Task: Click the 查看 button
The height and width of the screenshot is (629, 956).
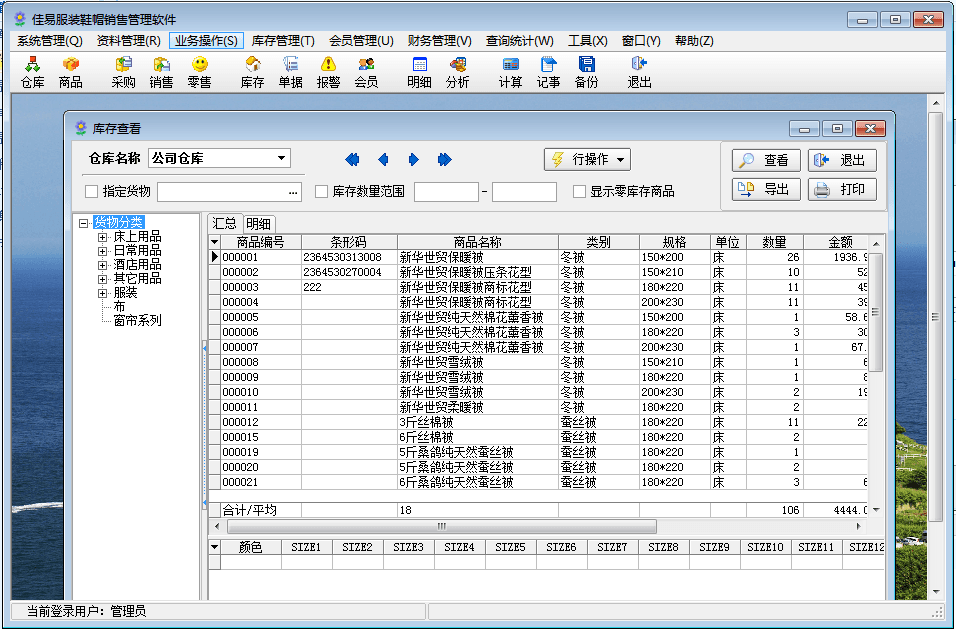Action: (766, 160)
